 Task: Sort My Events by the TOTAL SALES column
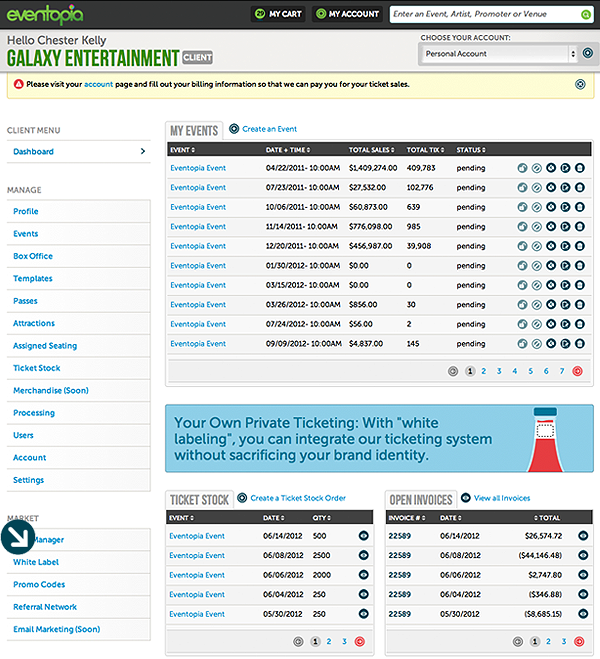point(371,150)
